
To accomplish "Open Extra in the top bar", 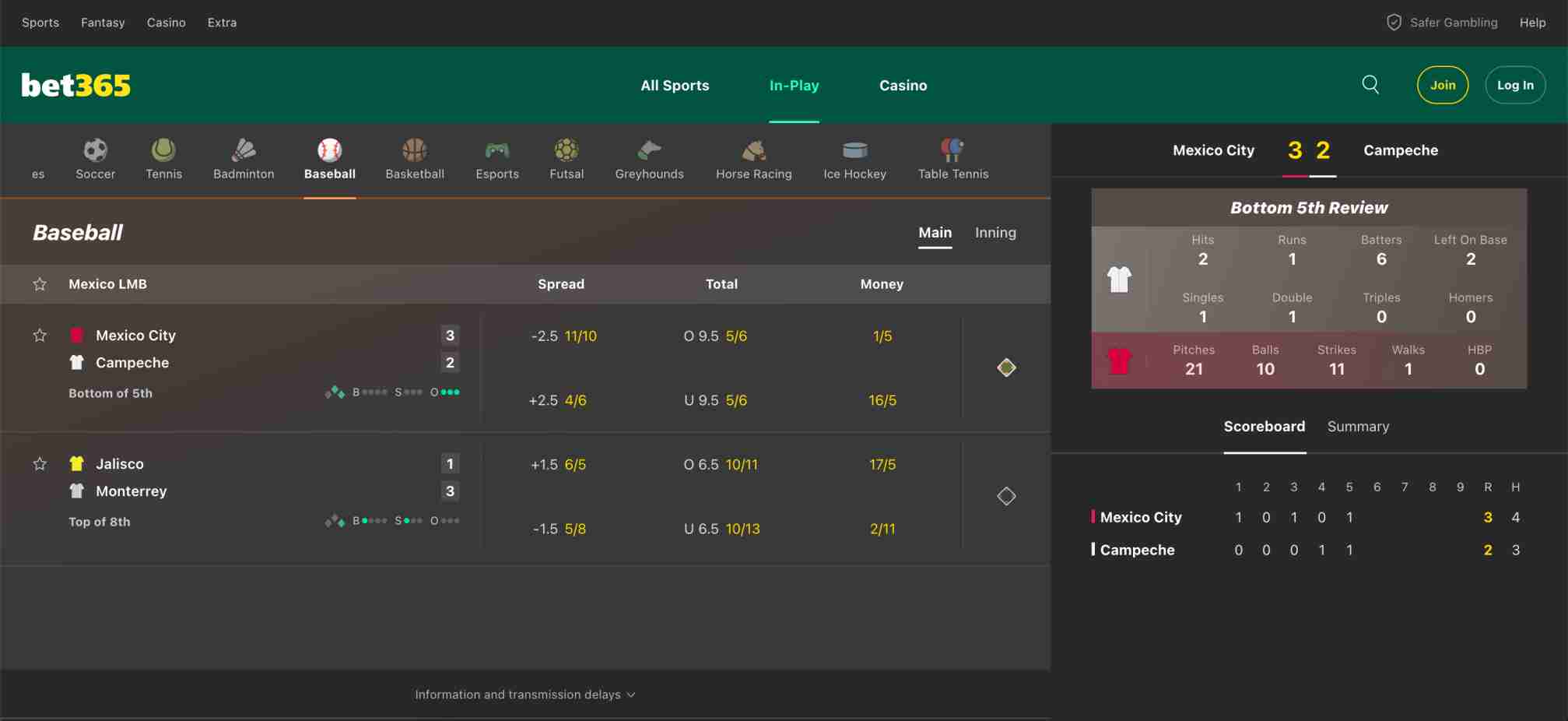I will pos(222,23).
